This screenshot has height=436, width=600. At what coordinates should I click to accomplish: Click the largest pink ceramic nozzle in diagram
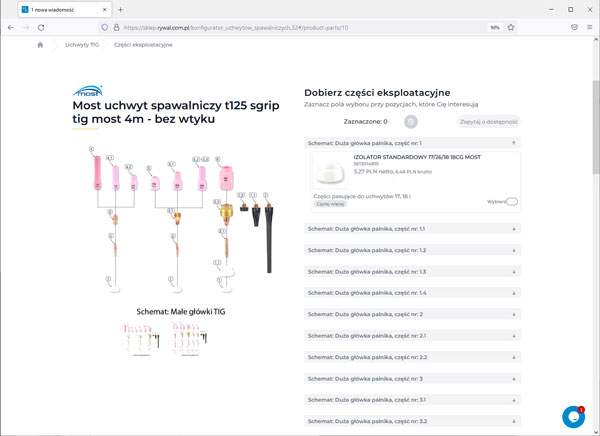[x=226, y=178]
